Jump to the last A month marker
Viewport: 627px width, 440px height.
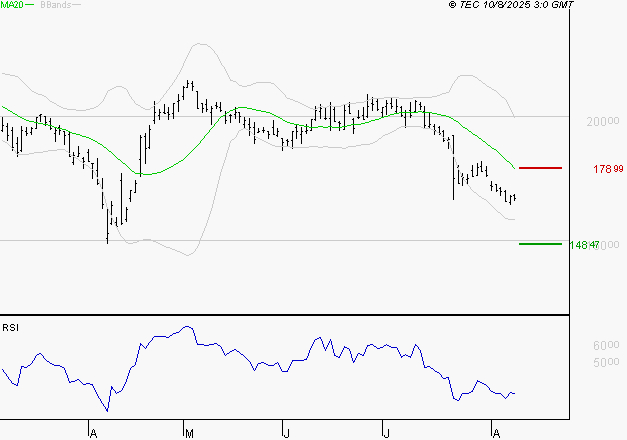pos(495,433)
